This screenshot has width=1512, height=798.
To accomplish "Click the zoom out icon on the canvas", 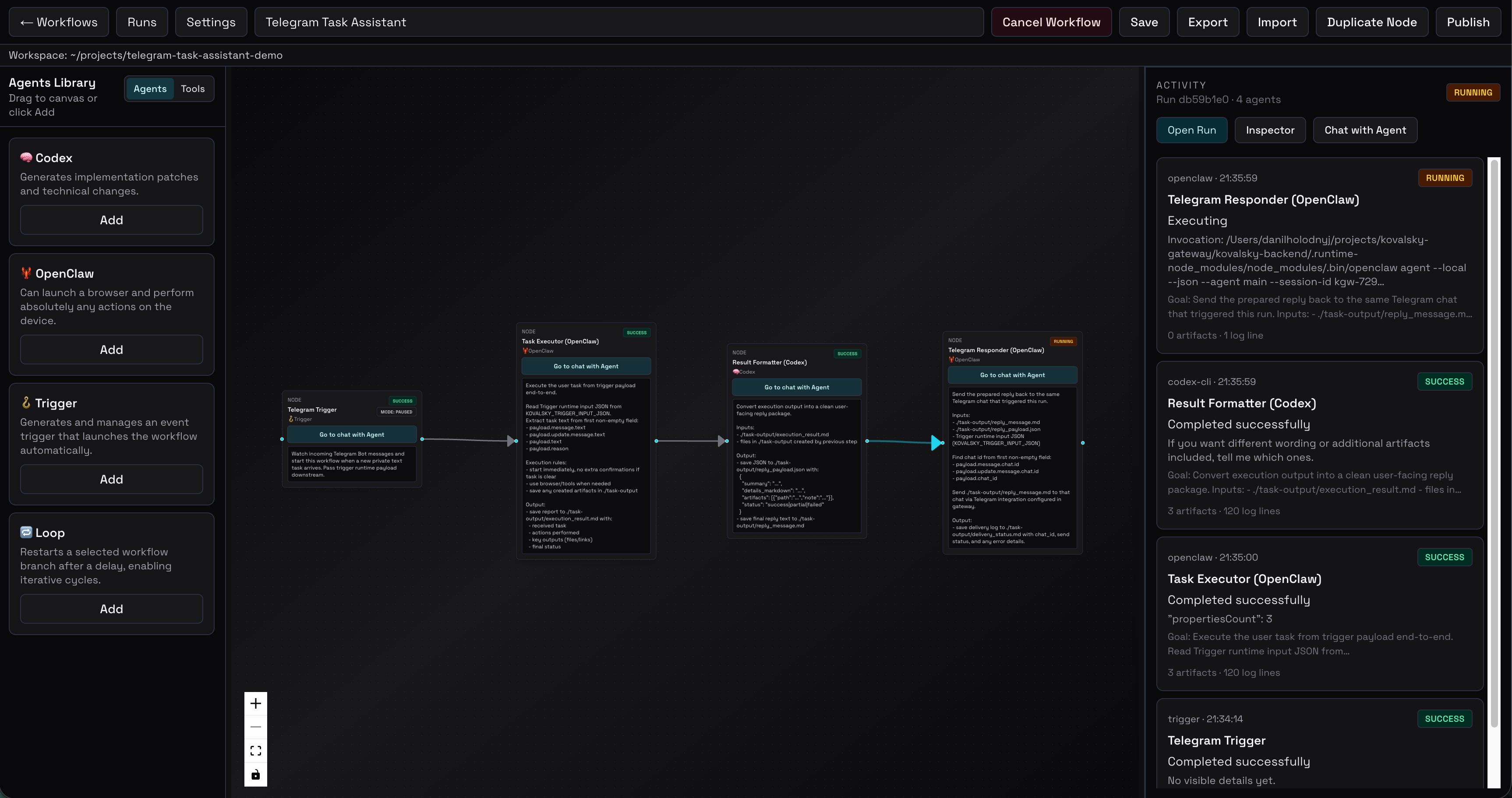I will pos(255,727).
